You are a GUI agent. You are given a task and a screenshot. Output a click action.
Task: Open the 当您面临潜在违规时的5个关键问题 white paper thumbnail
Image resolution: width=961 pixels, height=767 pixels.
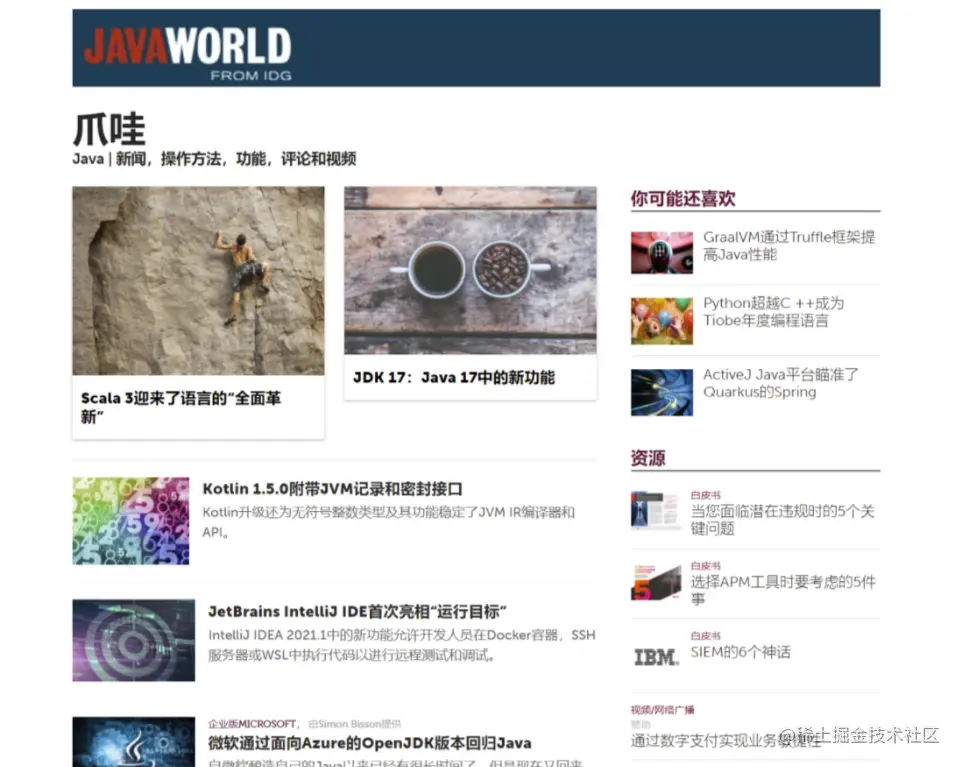tap(656, 510)
